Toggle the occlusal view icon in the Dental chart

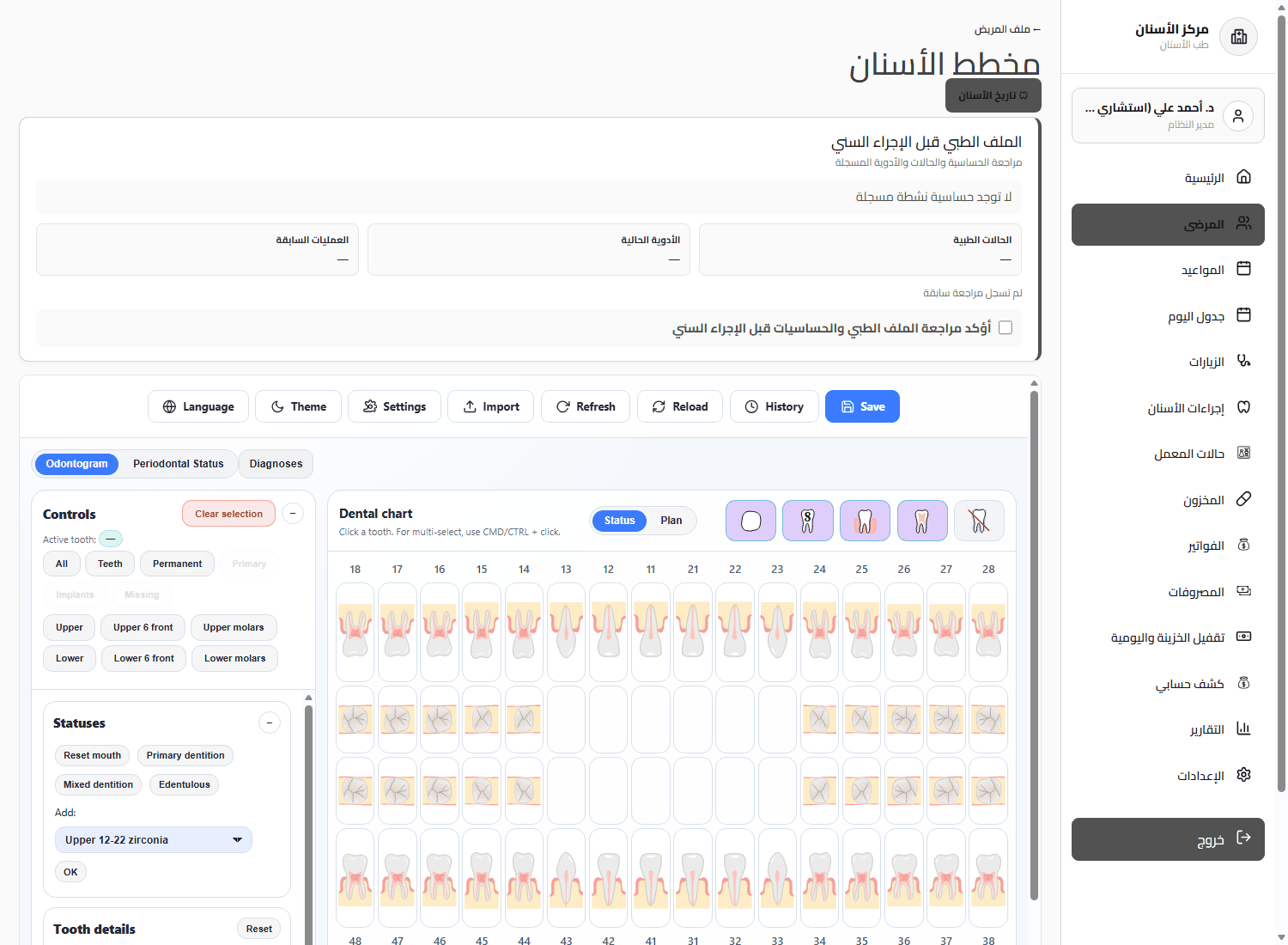(x=750, y=521)
